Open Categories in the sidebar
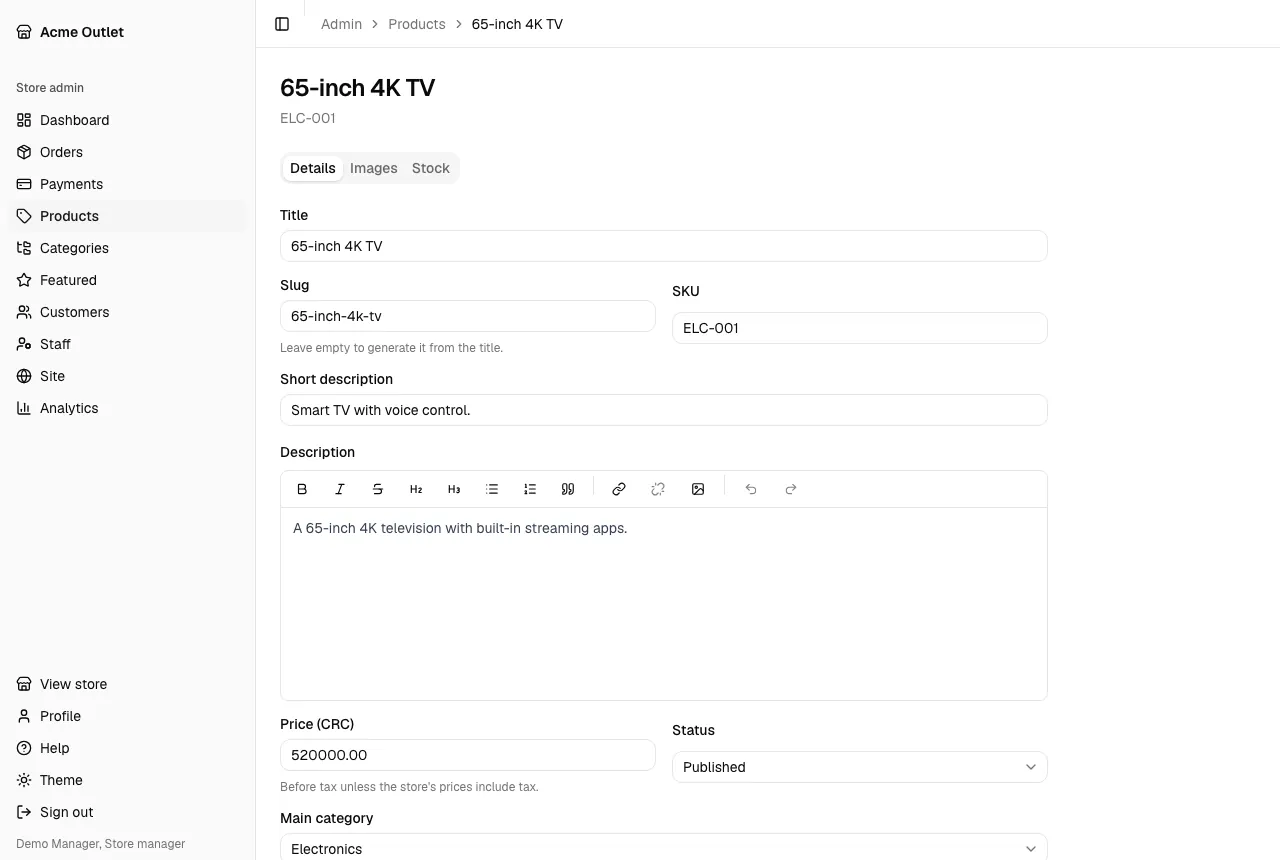The image size is (1280, 860). [x=127, y=248]
